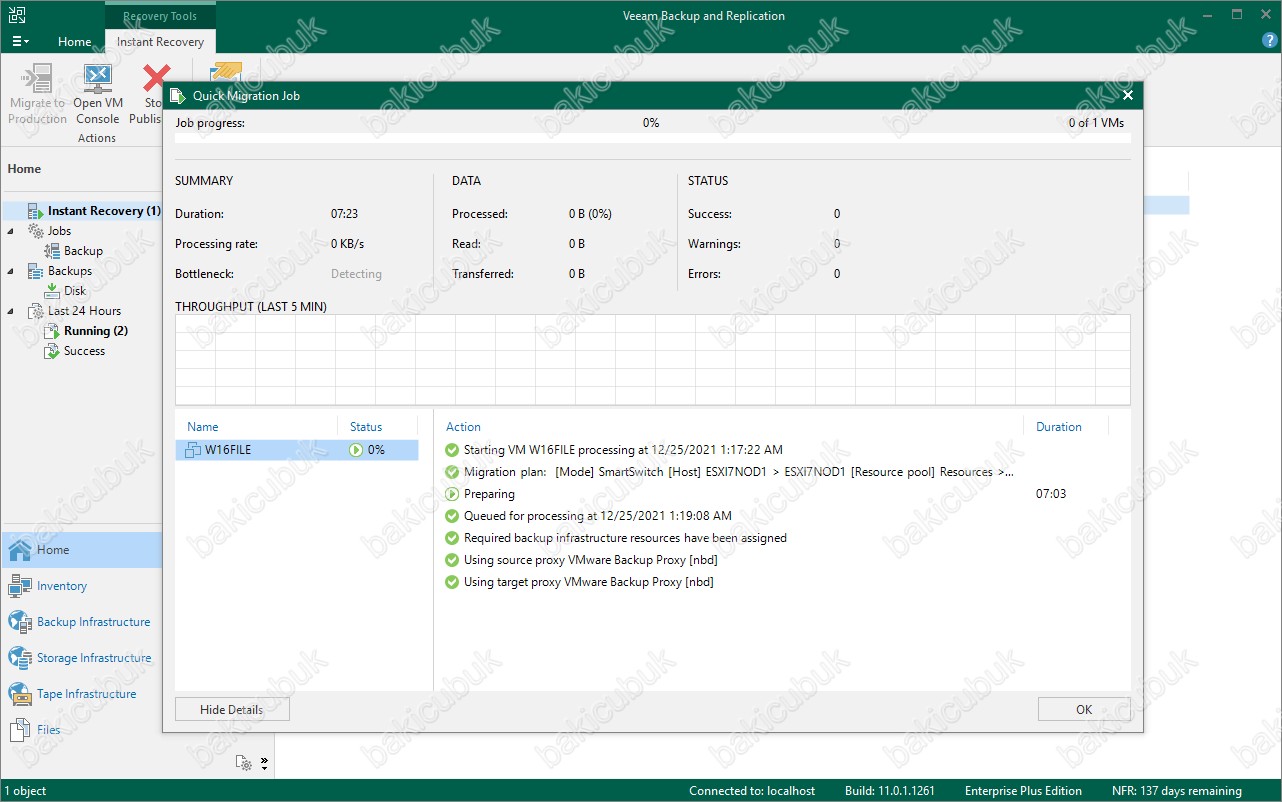The width and height of the screenshot is (1282, 802).
Task: Select Disk under Backups
Action: pyautogui.click(x=75, y=291)
